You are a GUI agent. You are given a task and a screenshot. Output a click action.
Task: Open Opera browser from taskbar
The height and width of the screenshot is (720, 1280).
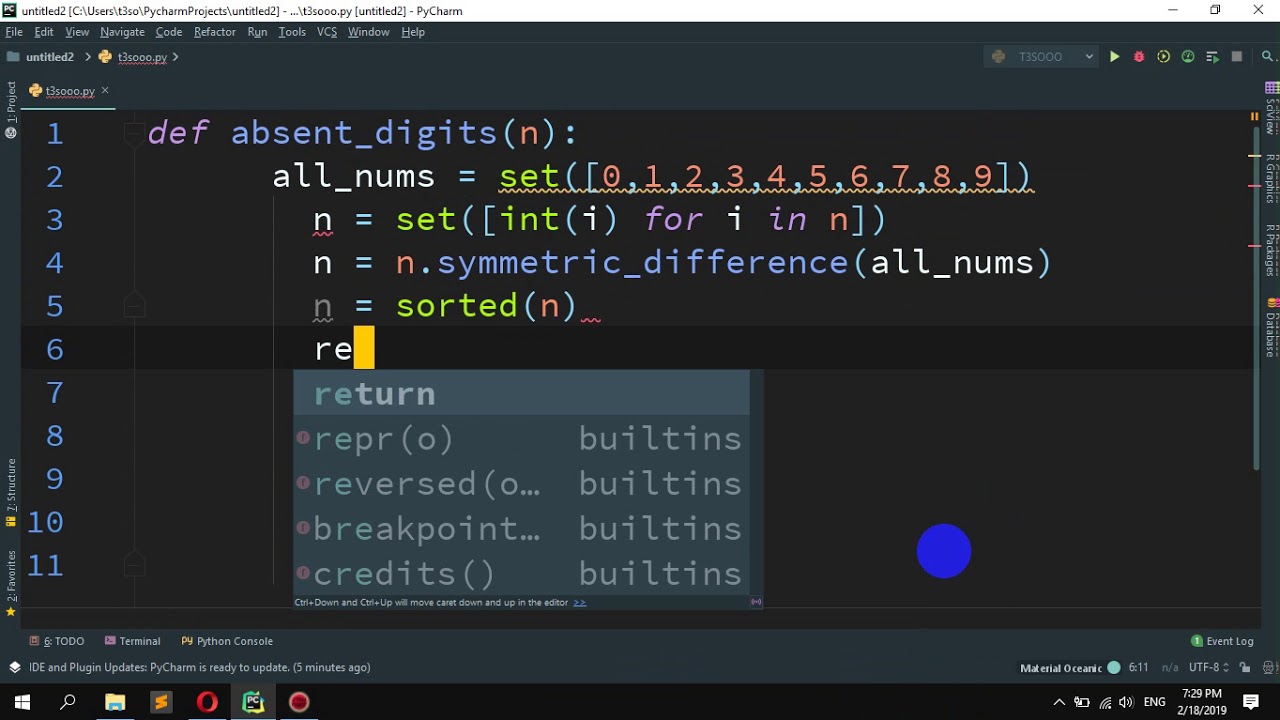pos(207,702)
